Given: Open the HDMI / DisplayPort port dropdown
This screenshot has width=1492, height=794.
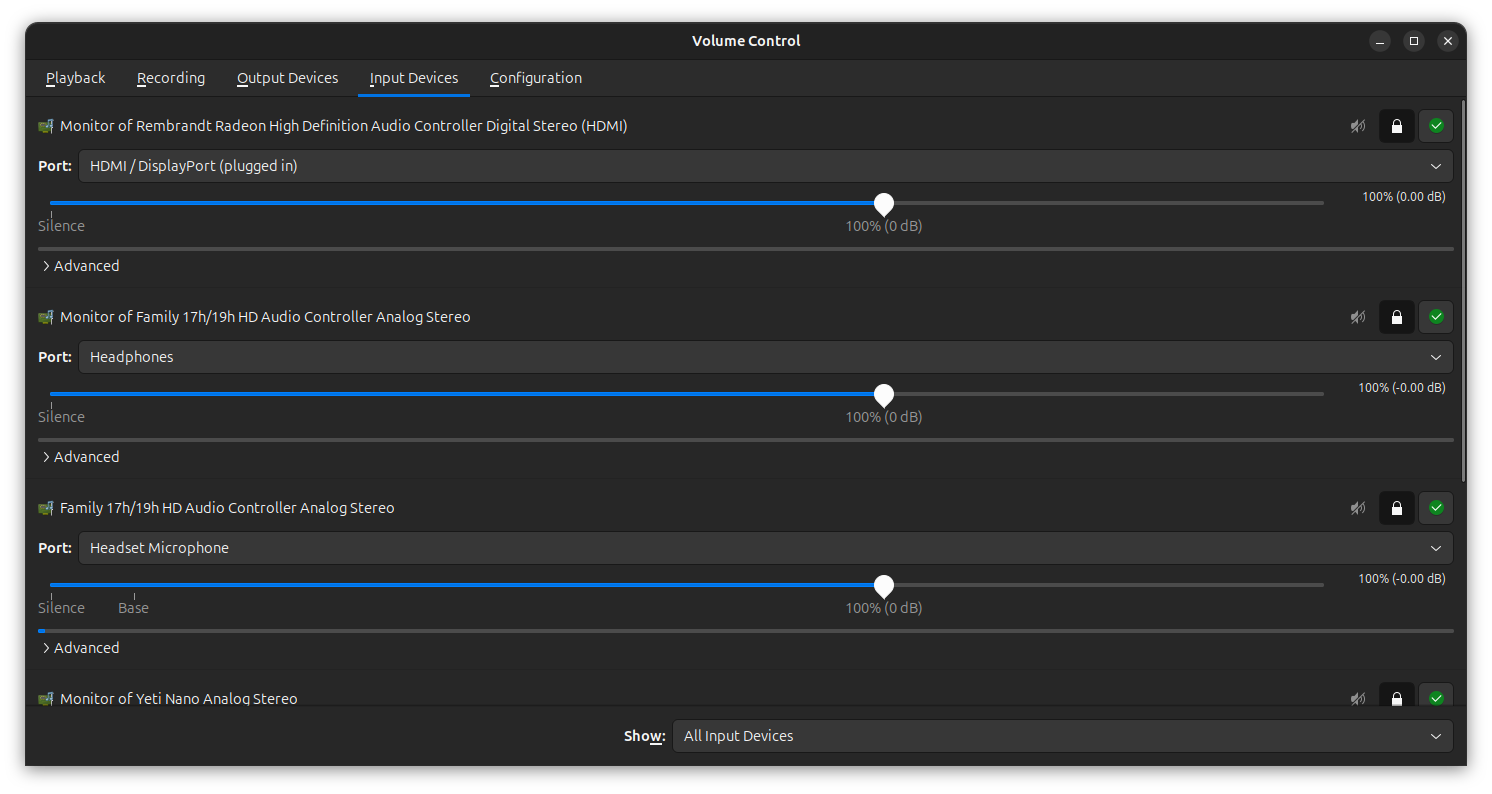Looking at the screenshot, I should point(765,166).
